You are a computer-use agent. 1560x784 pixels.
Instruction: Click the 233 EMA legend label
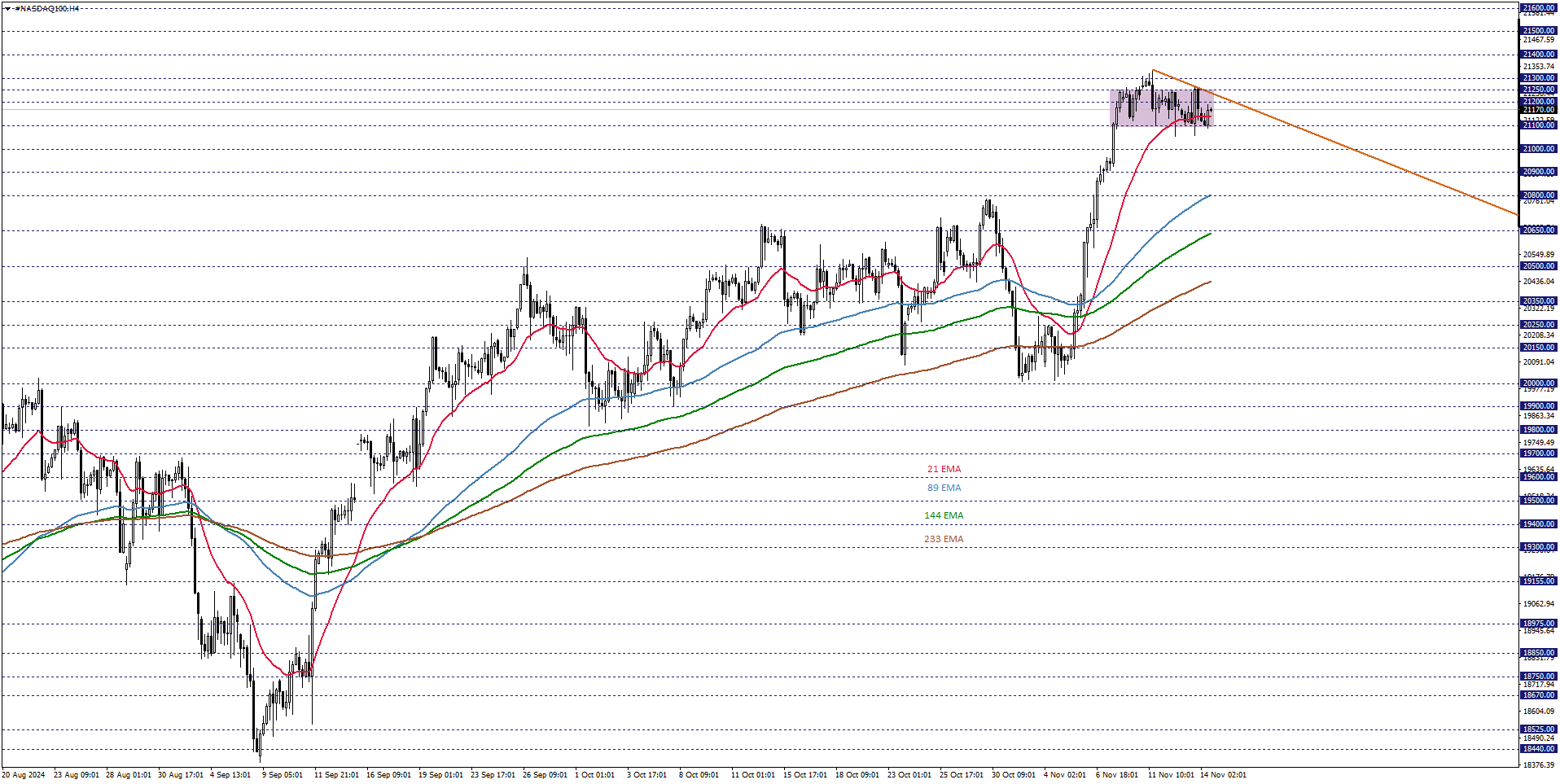tap(944, 539)
